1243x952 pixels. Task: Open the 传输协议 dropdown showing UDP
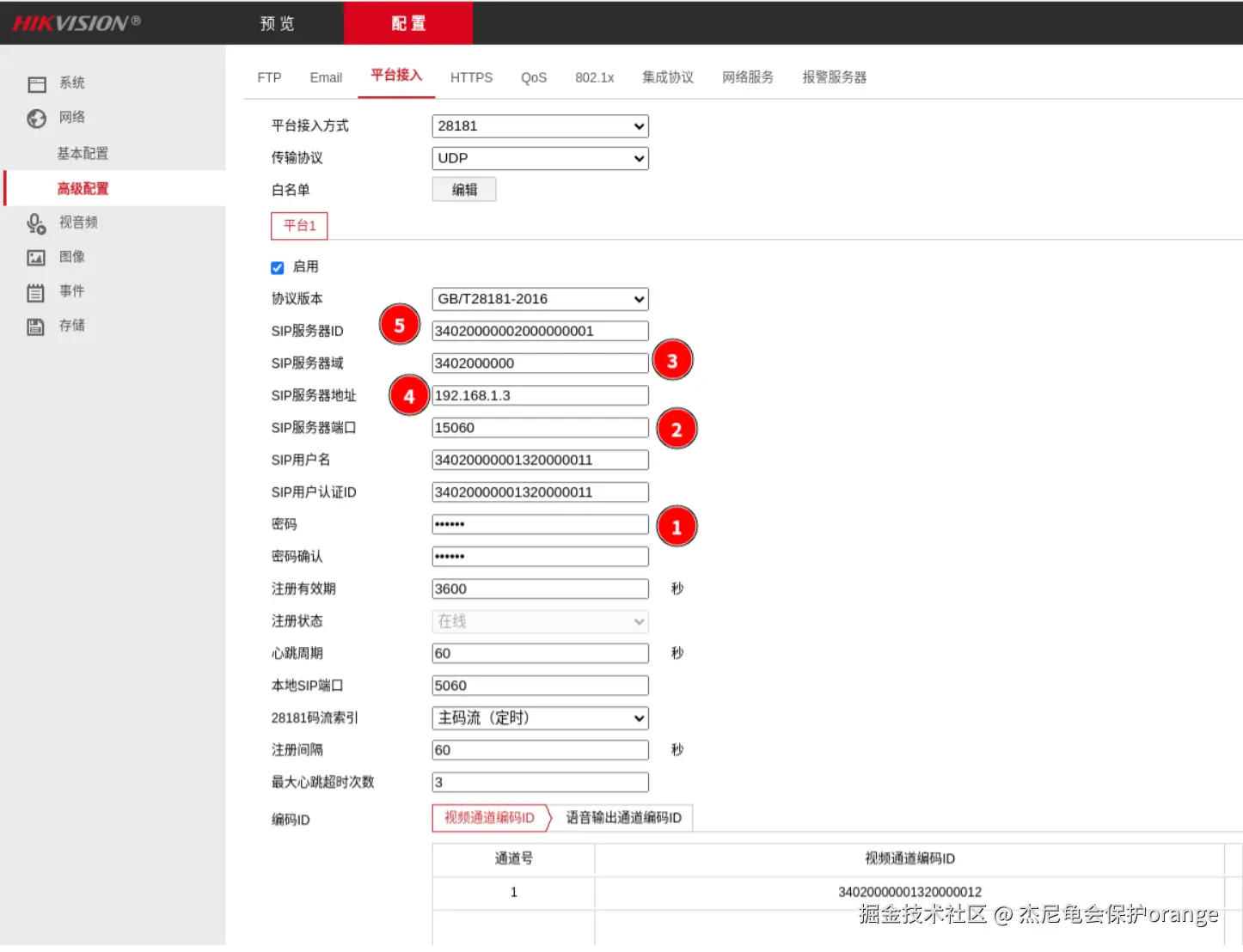coord(540,158)
